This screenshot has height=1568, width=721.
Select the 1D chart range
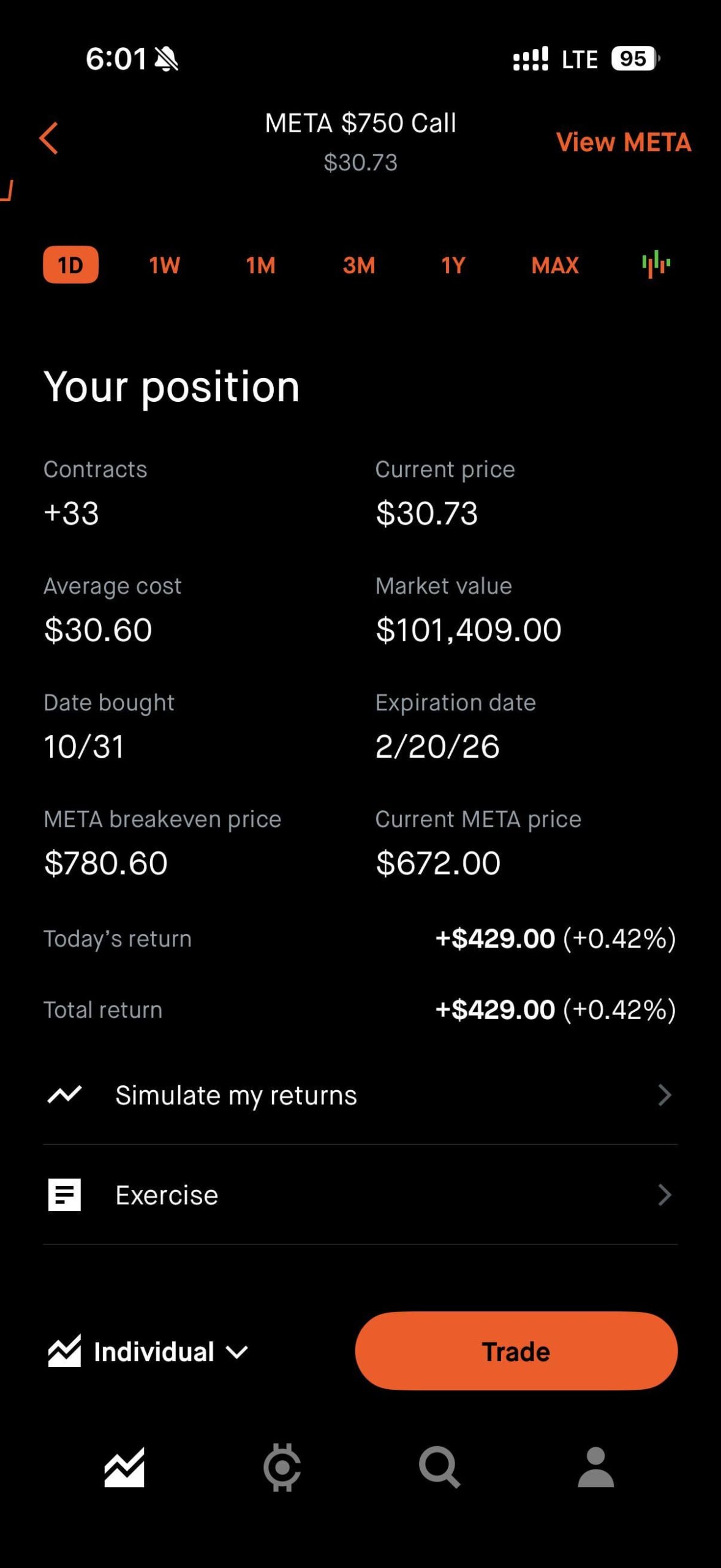tap(70, 265)
